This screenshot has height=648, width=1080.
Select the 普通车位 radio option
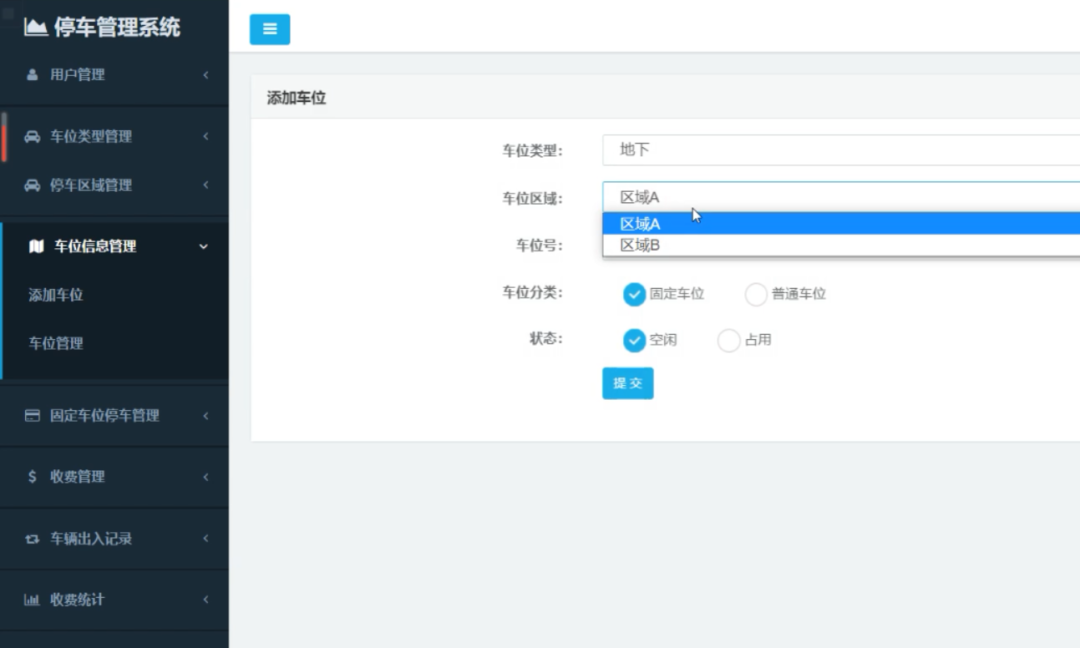pos(756,294)
